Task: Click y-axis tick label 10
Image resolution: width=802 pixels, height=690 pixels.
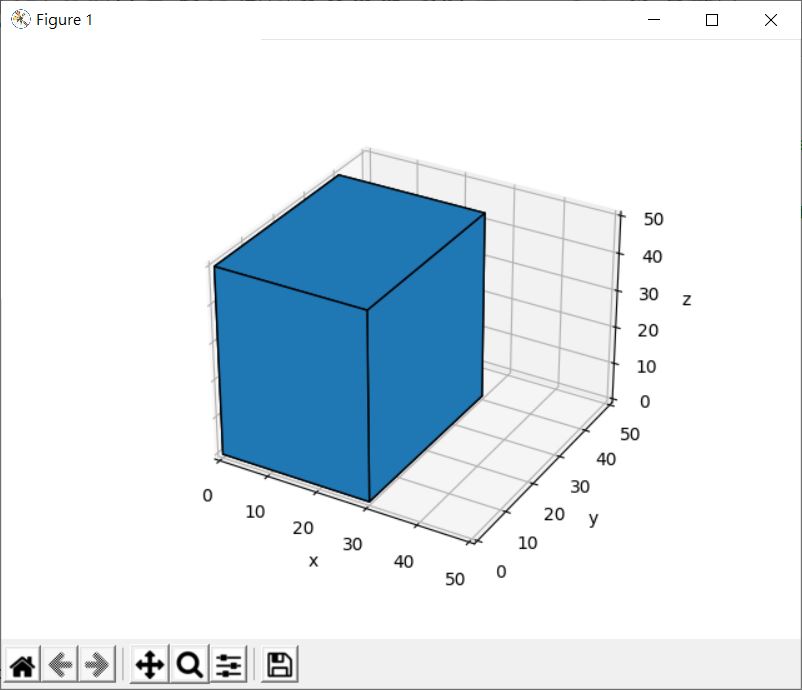Action: pyautogui.click(x=527, y=543)
